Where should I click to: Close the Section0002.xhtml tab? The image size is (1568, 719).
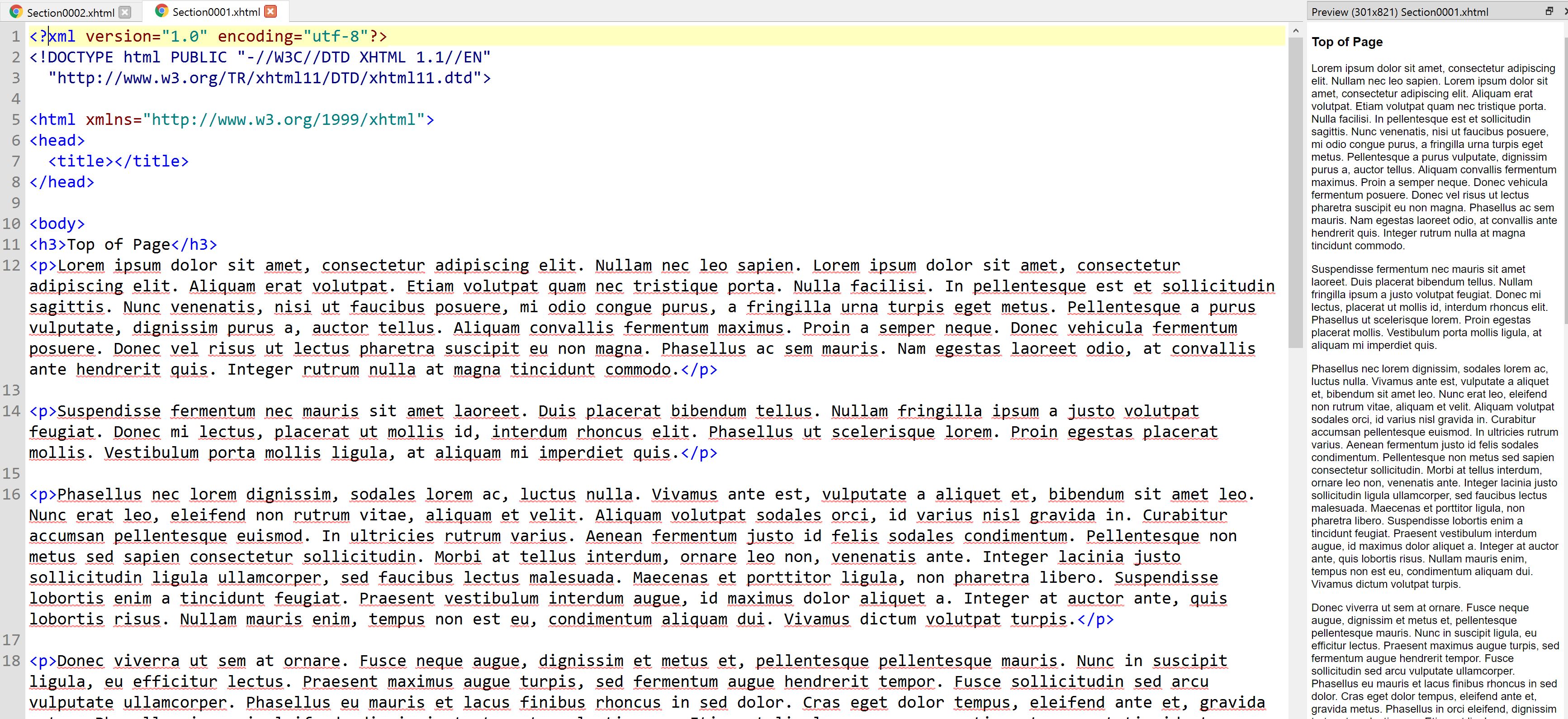[125, 12]
